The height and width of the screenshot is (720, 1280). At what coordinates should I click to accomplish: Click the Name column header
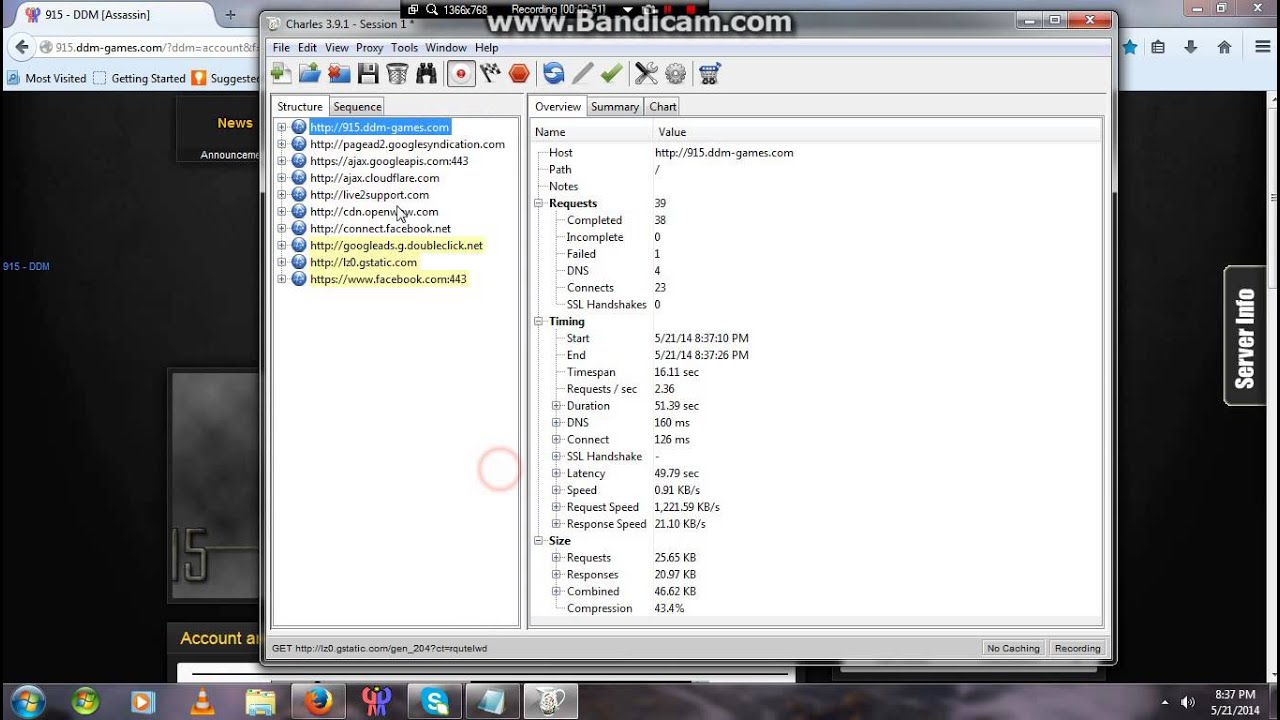click(592, 132)
